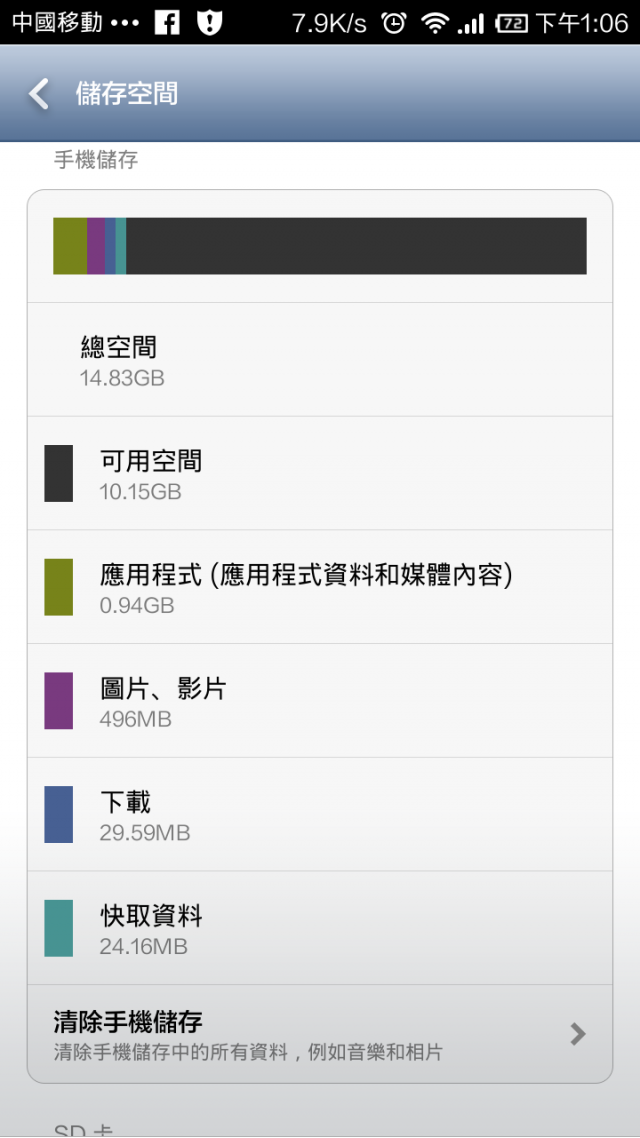The image size is (640, 1138).
Task: Select the 下載 29.59MB row
Action: pyautogui.click(x=320, y=814)
